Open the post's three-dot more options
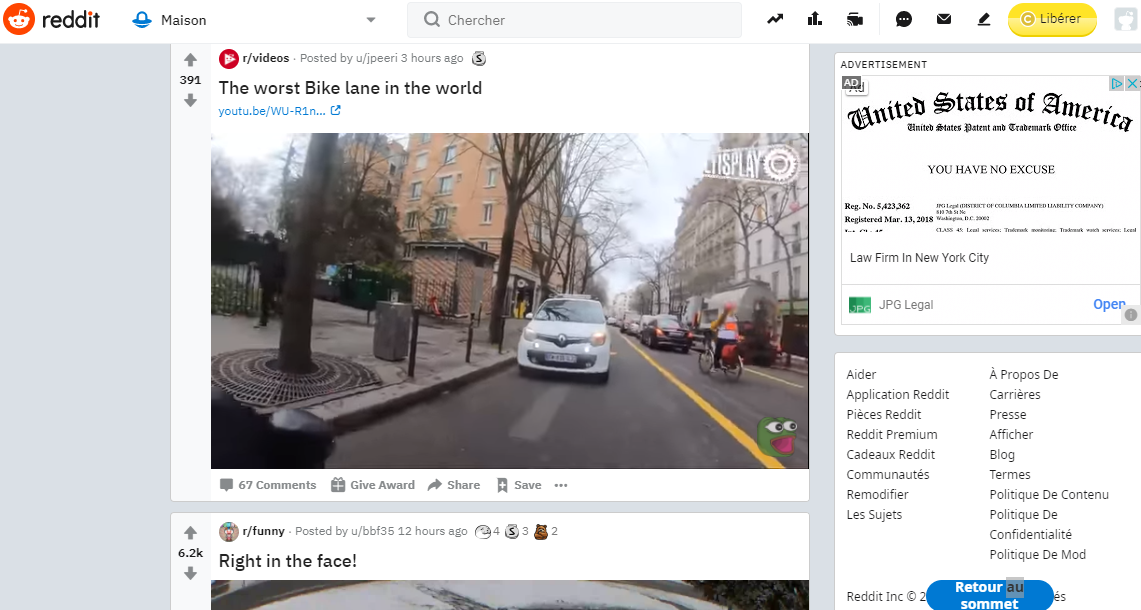 (561, 485)
